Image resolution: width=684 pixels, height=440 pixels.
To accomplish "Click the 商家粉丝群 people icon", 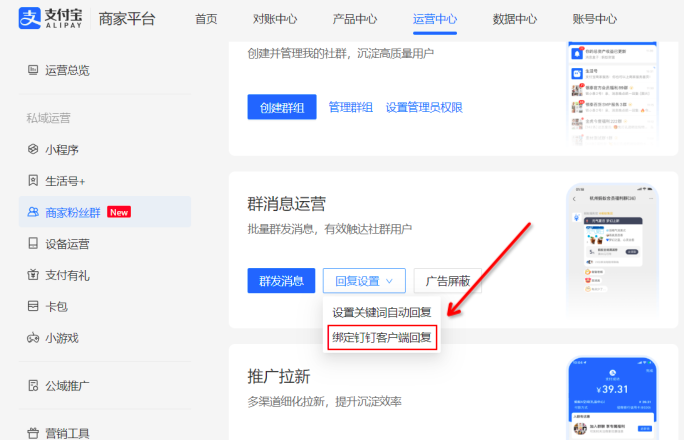I will click(33, 212).
